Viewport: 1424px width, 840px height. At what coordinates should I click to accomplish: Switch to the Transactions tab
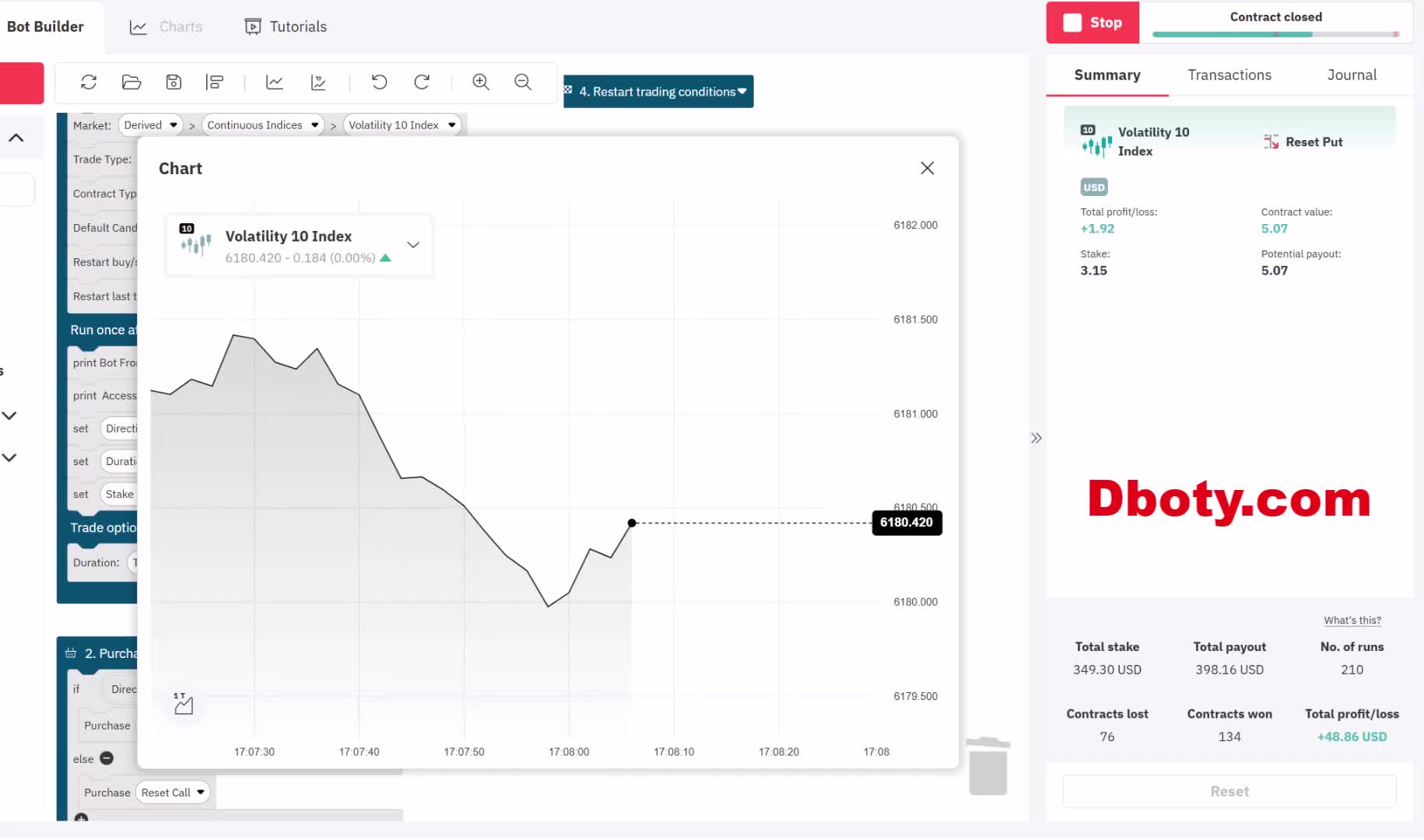(1229, 75)
